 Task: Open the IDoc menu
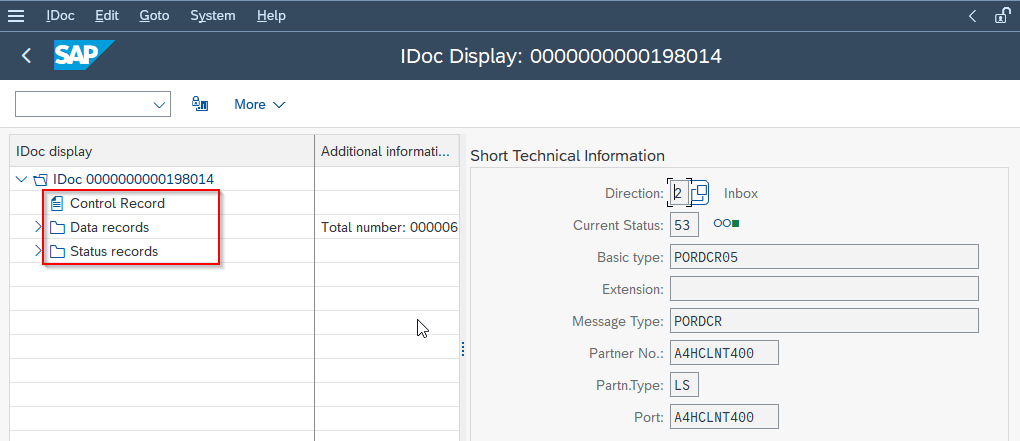tap(60, 16)
